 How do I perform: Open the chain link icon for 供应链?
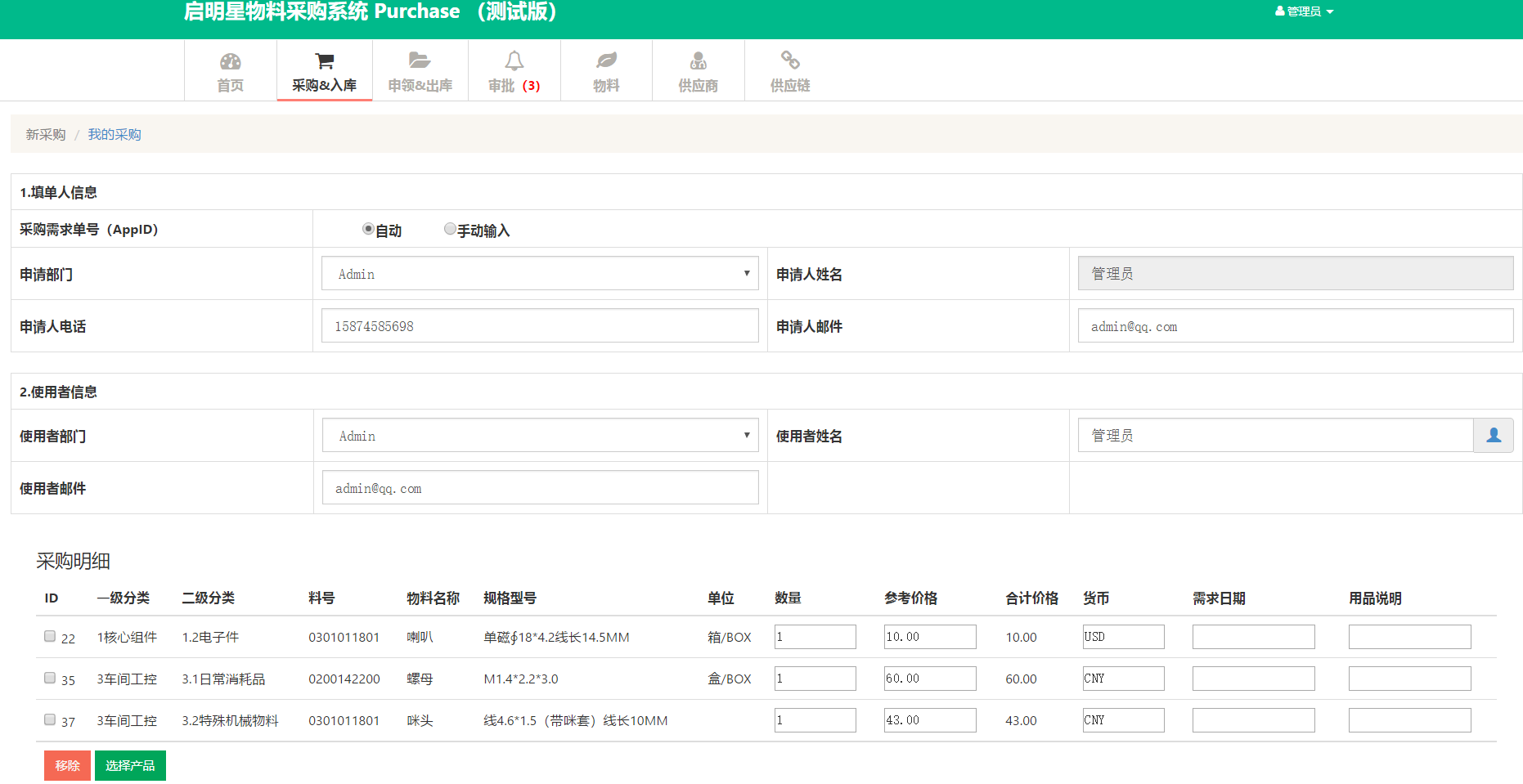[790, 60]
